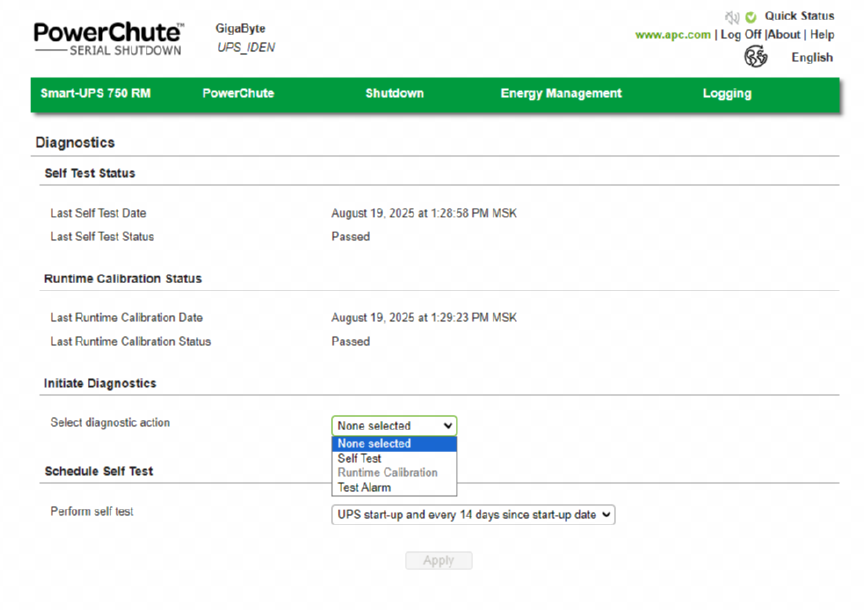This screenshot has width=864, height=610.
Task: Click the UPS_IDEN identifier text
Action: coord(246,47)
